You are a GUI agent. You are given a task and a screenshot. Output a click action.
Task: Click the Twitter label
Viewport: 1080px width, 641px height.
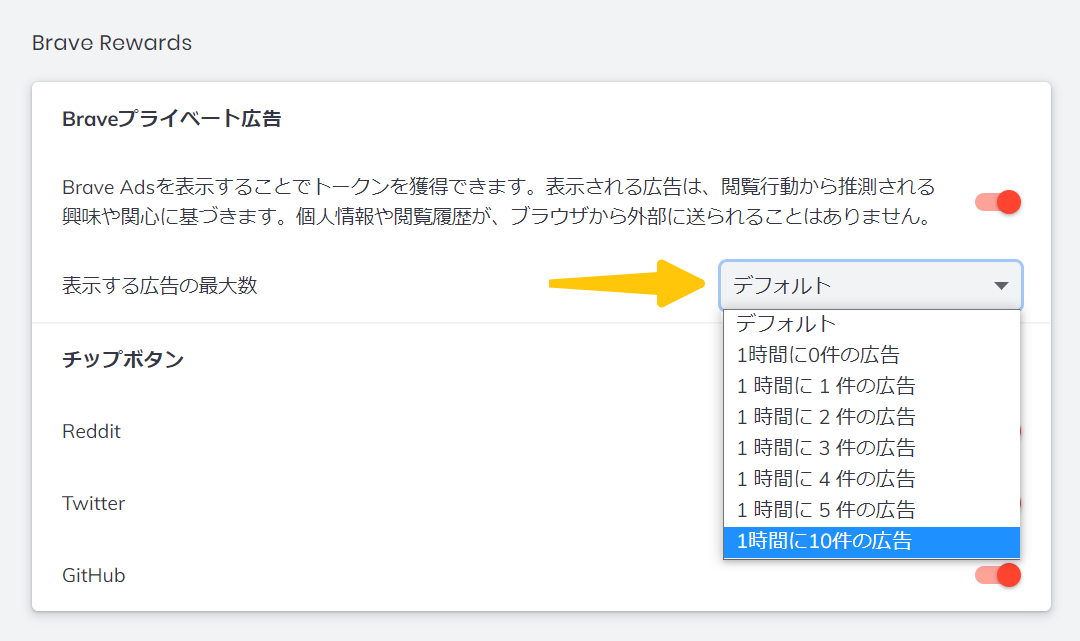(94, 503)
